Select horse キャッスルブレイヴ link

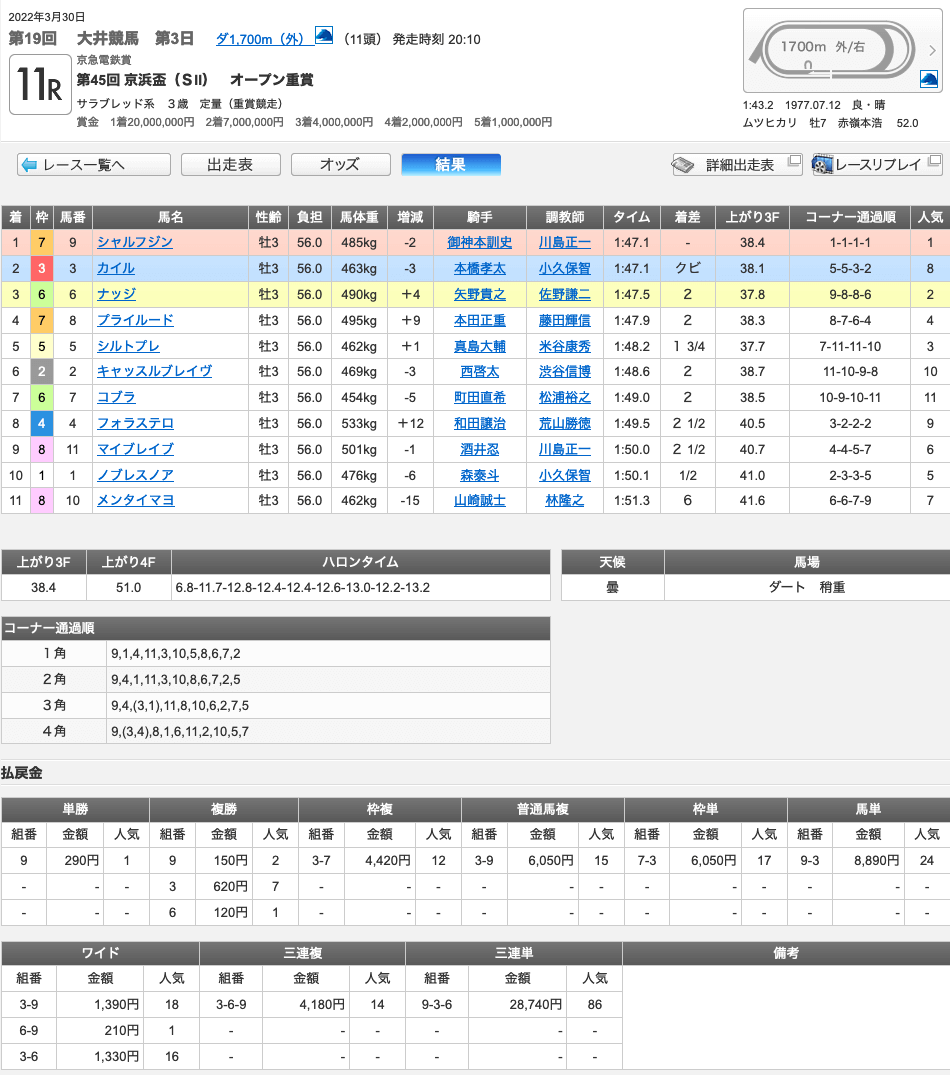pos(154,371)
